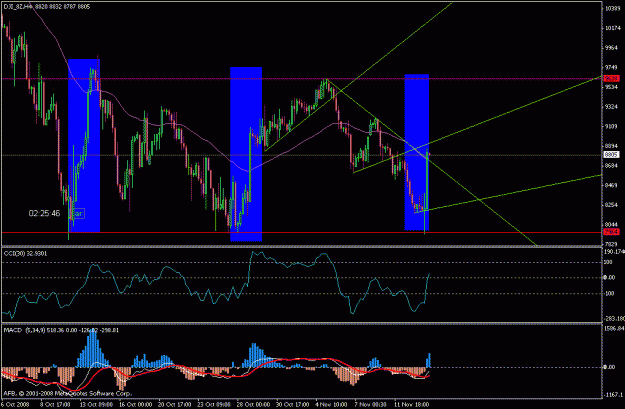This screenshot has height=409, width=625.
Task: Click the red support price tag near 7964
Action: (611, 232)
